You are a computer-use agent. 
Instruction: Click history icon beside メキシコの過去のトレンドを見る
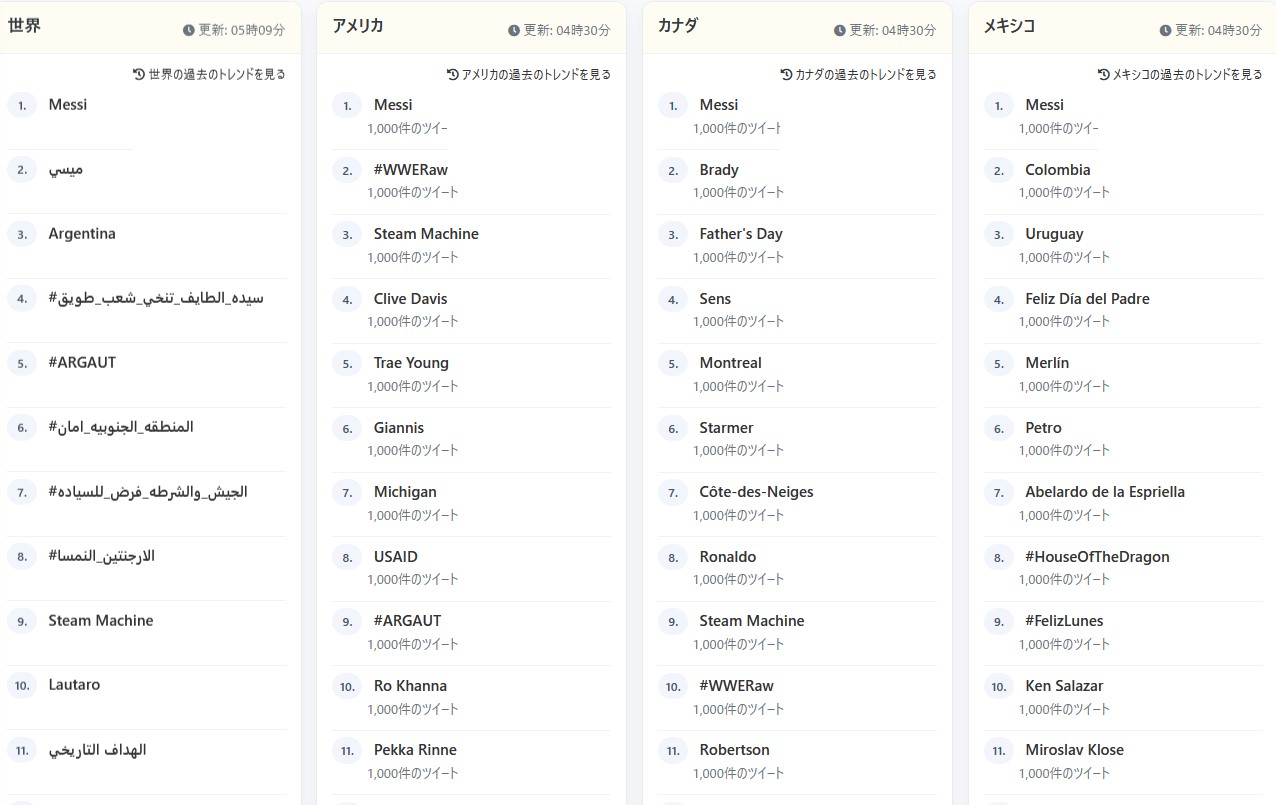(x=1104, y=74)
